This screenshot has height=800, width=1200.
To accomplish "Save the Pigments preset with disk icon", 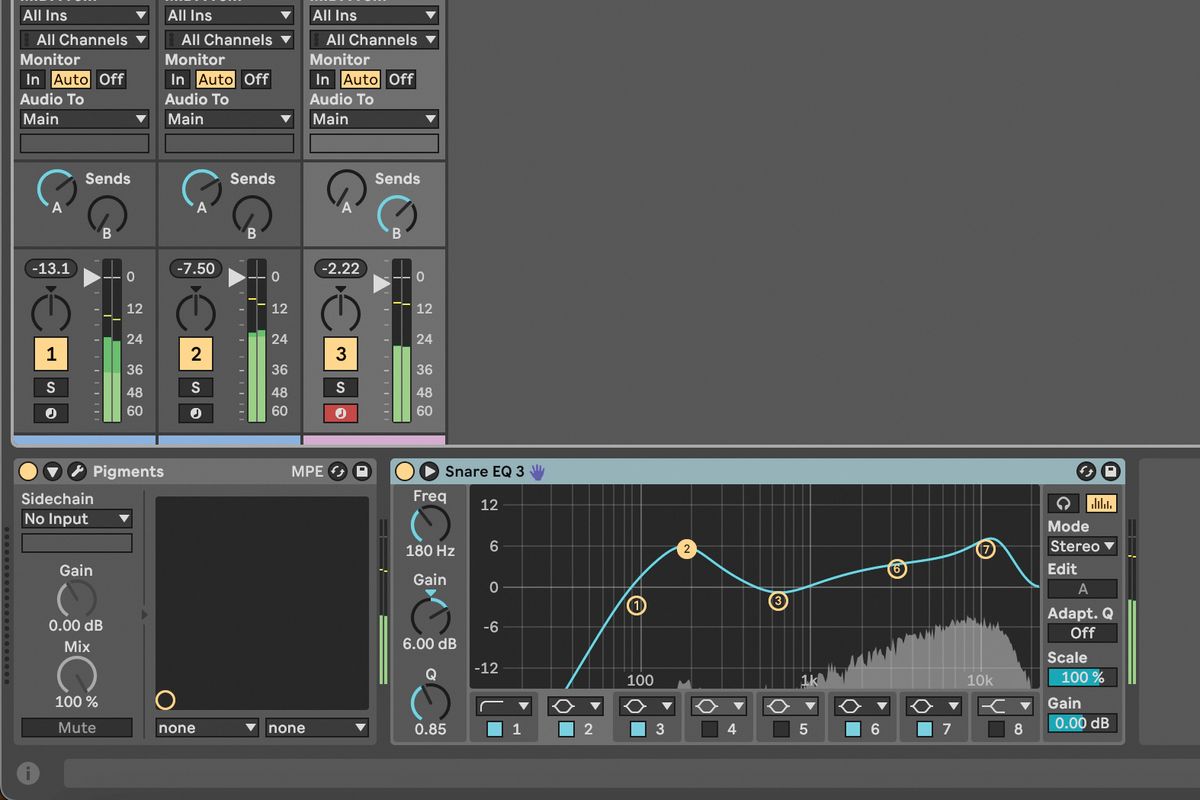I will pos(363,471).
